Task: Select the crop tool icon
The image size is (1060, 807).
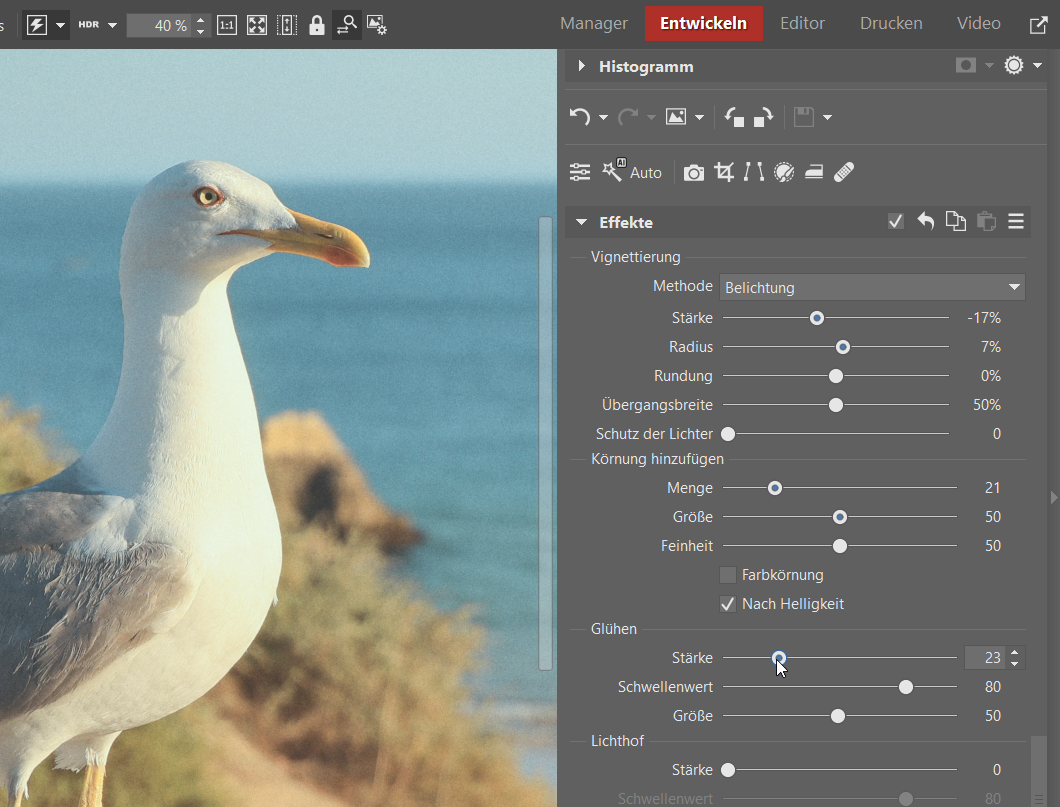Action: pyautogui.click(x=724, y=173)
